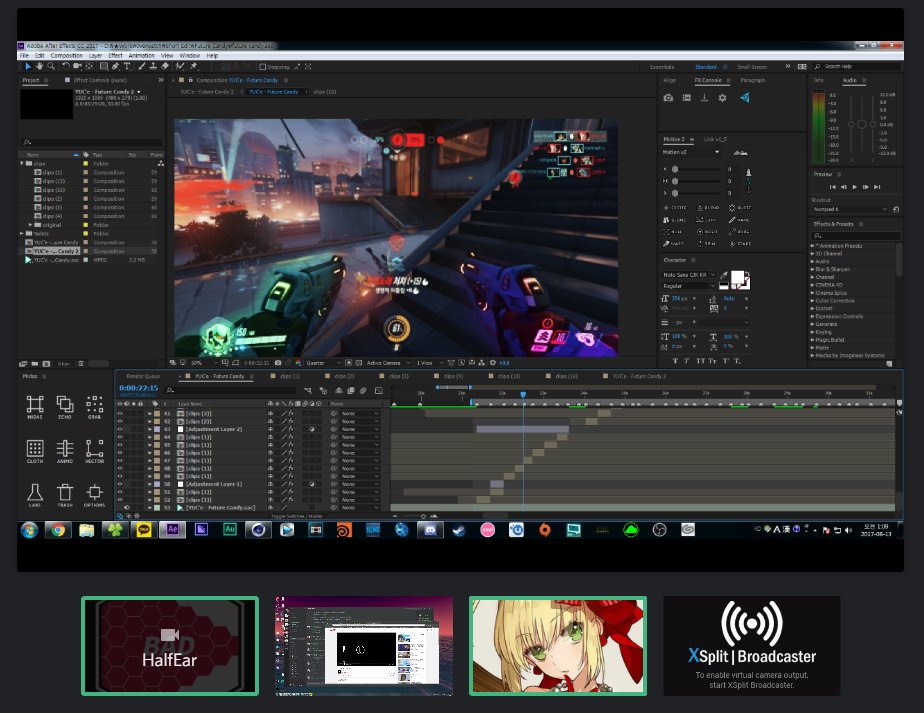Hide Adjustment Layer 1 visibility eye
This screenshot has height=713, width=924.
120,484
